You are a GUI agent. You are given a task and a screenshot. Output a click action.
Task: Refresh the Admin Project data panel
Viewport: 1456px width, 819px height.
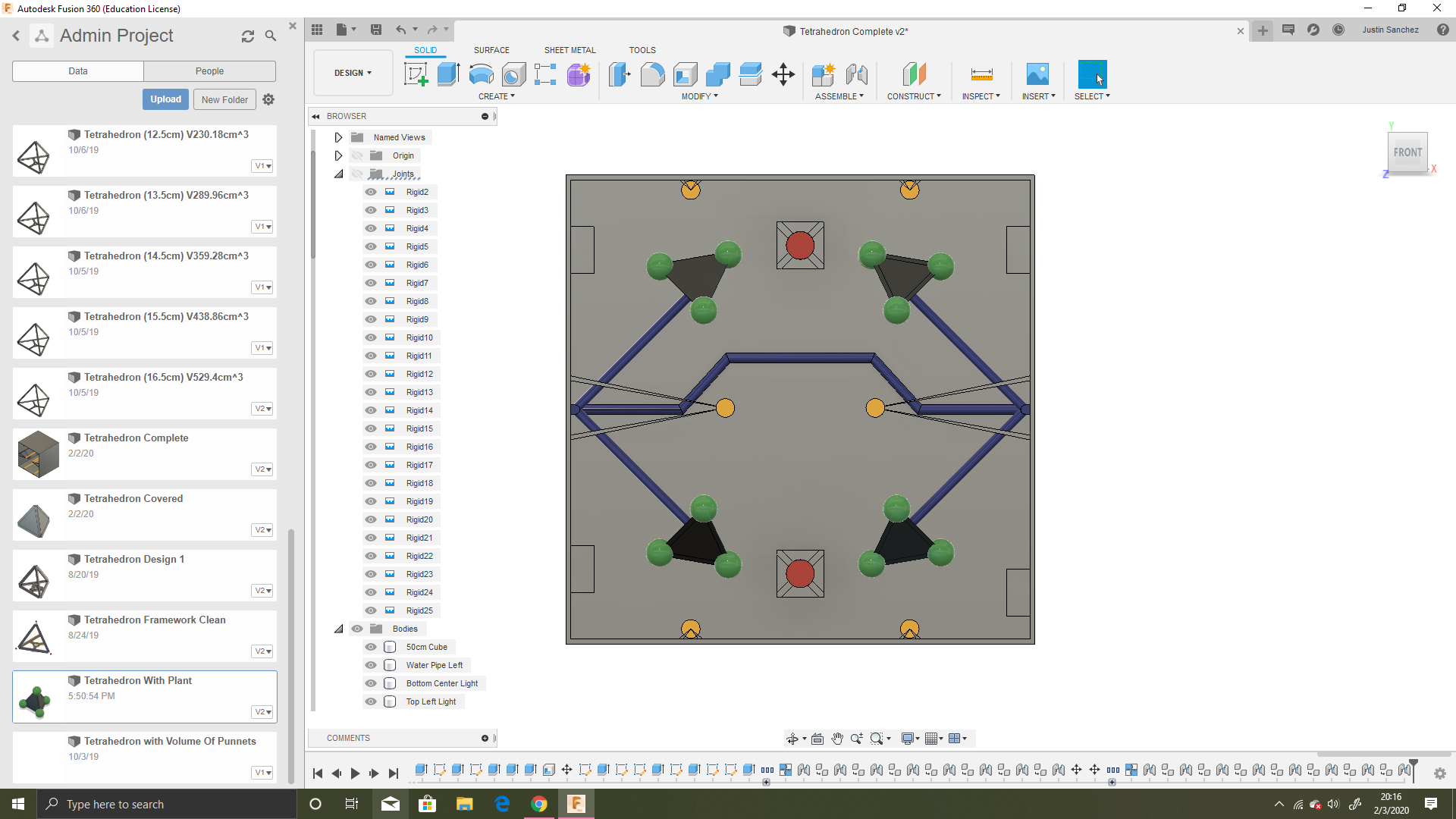(248, 36)
